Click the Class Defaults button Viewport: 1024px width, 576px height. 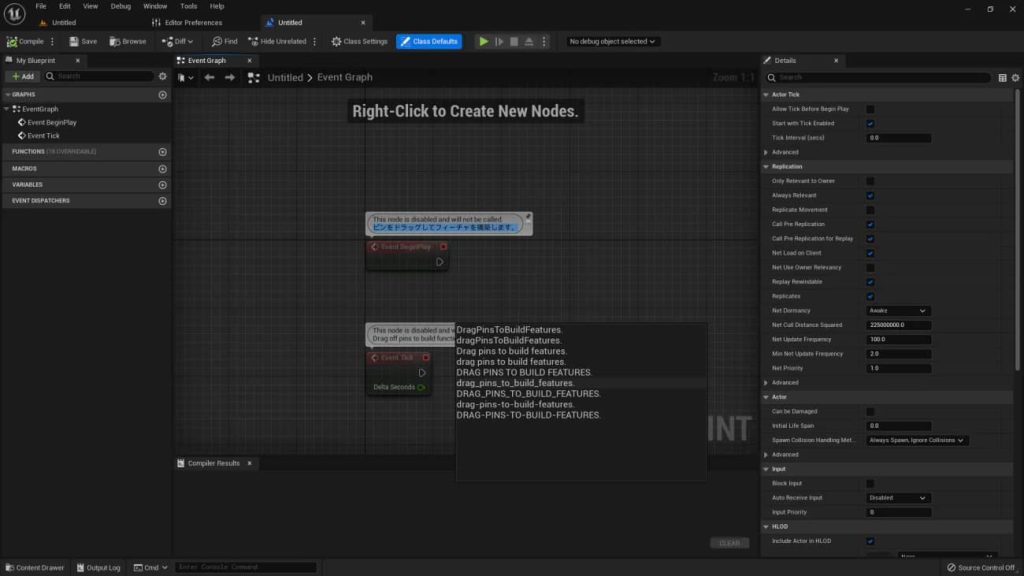coord(429,41)
